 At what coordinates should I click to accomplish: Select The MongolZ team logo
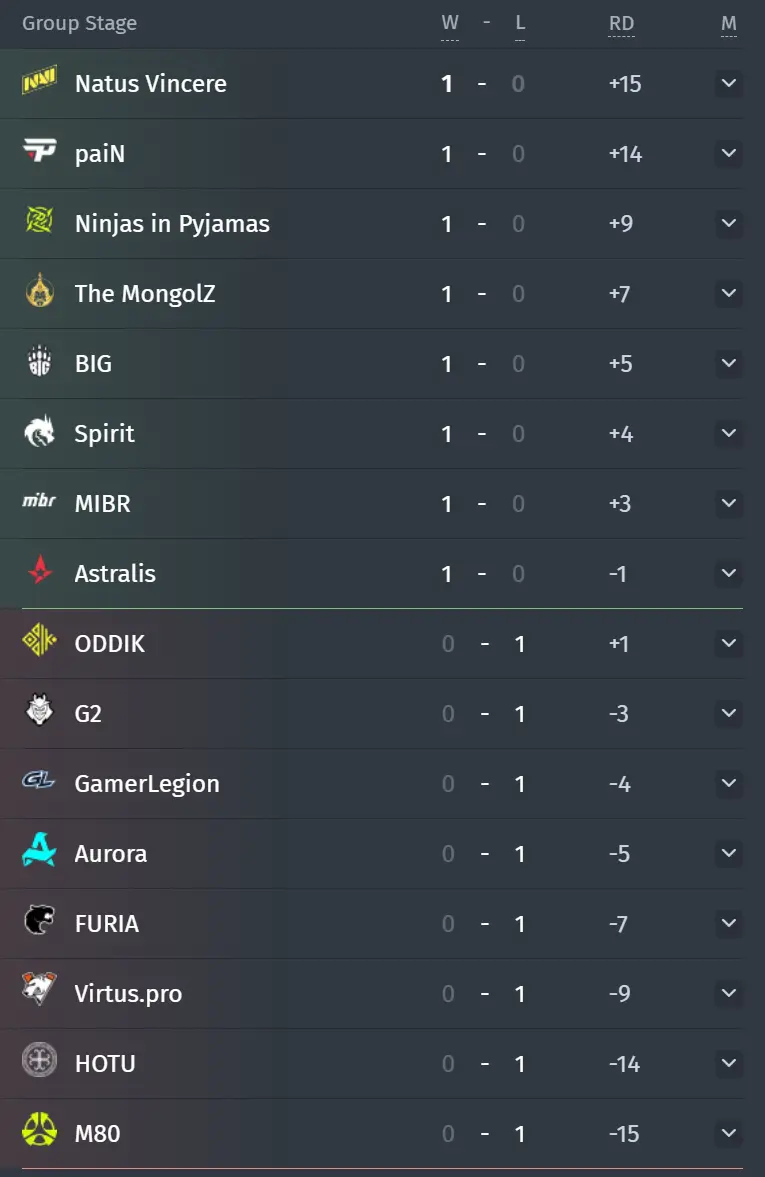tap(40, 290)
